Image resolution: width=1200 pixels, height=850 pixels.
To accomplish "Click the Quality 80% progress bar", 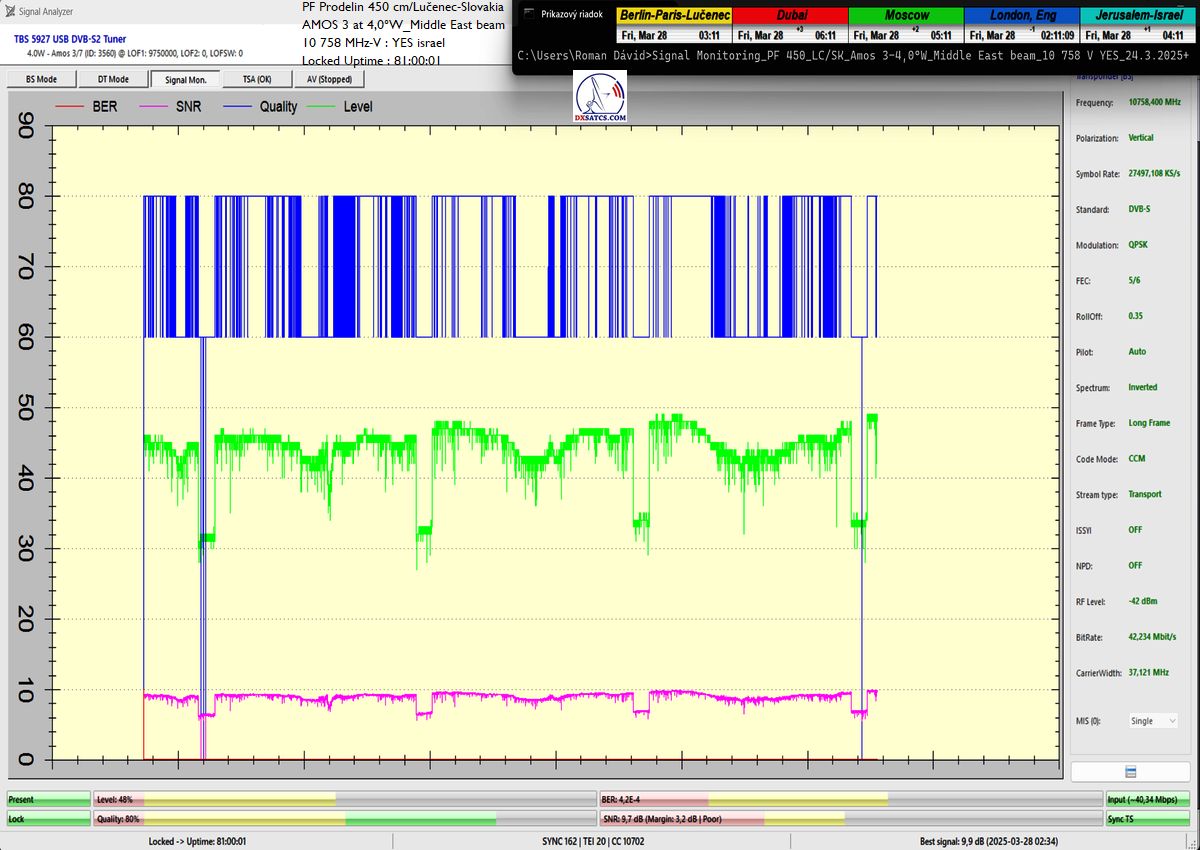I will pyautogui.click(x=345, y=819).
